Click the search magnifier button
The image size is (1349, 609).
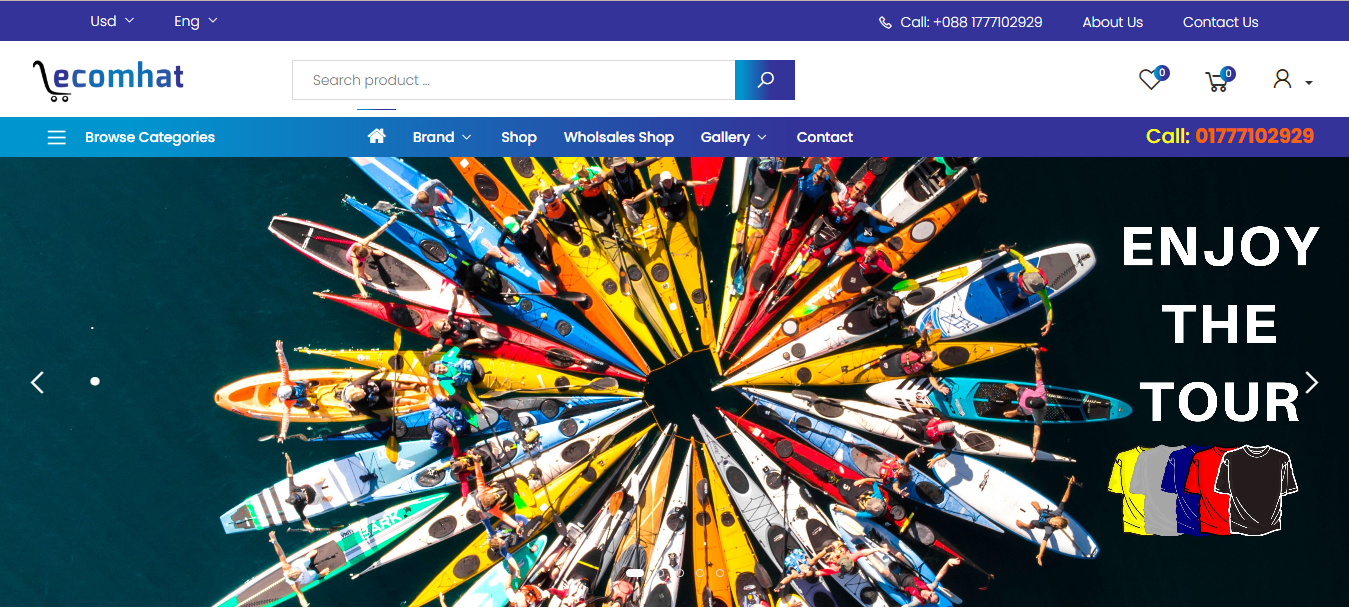(765, 80)
